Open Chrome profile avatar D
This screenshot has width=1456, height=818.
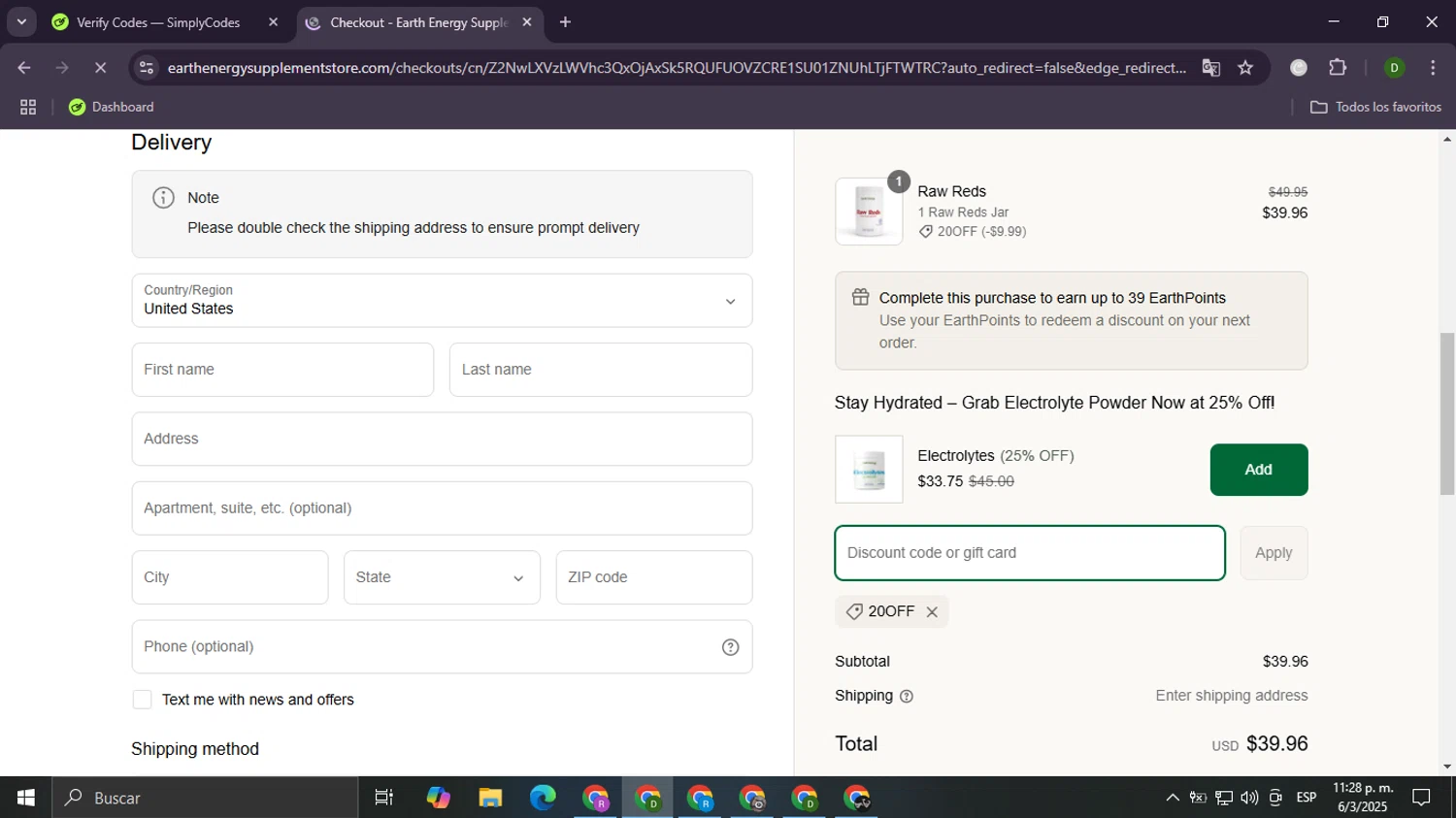pos(1394,68)
